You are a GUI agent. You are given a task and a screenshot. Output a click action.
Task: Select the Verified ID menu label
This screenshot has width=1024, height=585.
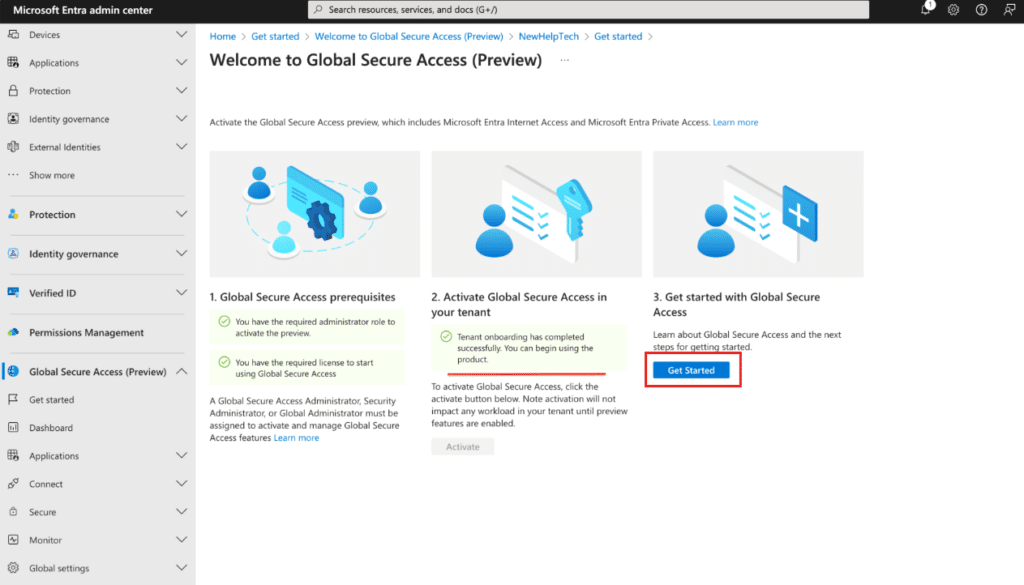[x=52, y=293]
